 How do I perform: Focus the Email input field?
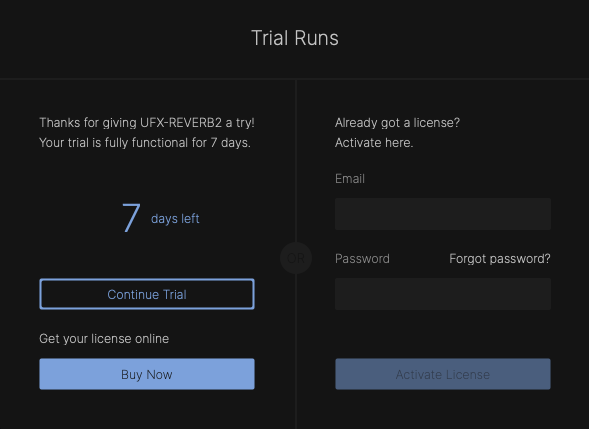tap(443, 214)
